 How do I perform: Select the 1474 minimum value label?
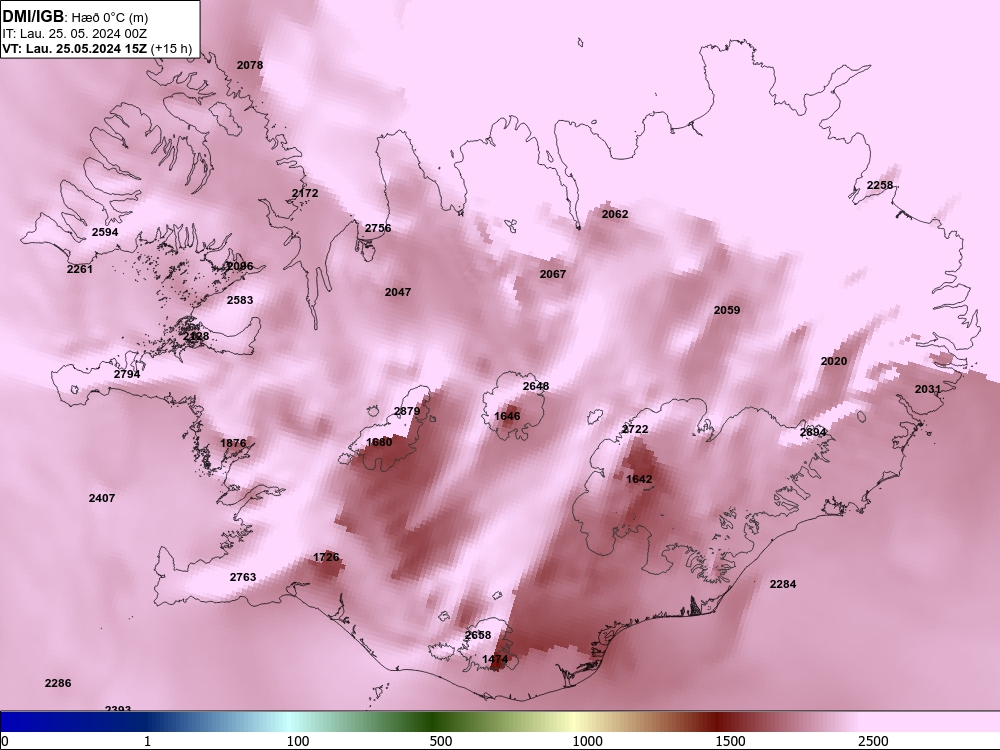[x=495, y=659]
